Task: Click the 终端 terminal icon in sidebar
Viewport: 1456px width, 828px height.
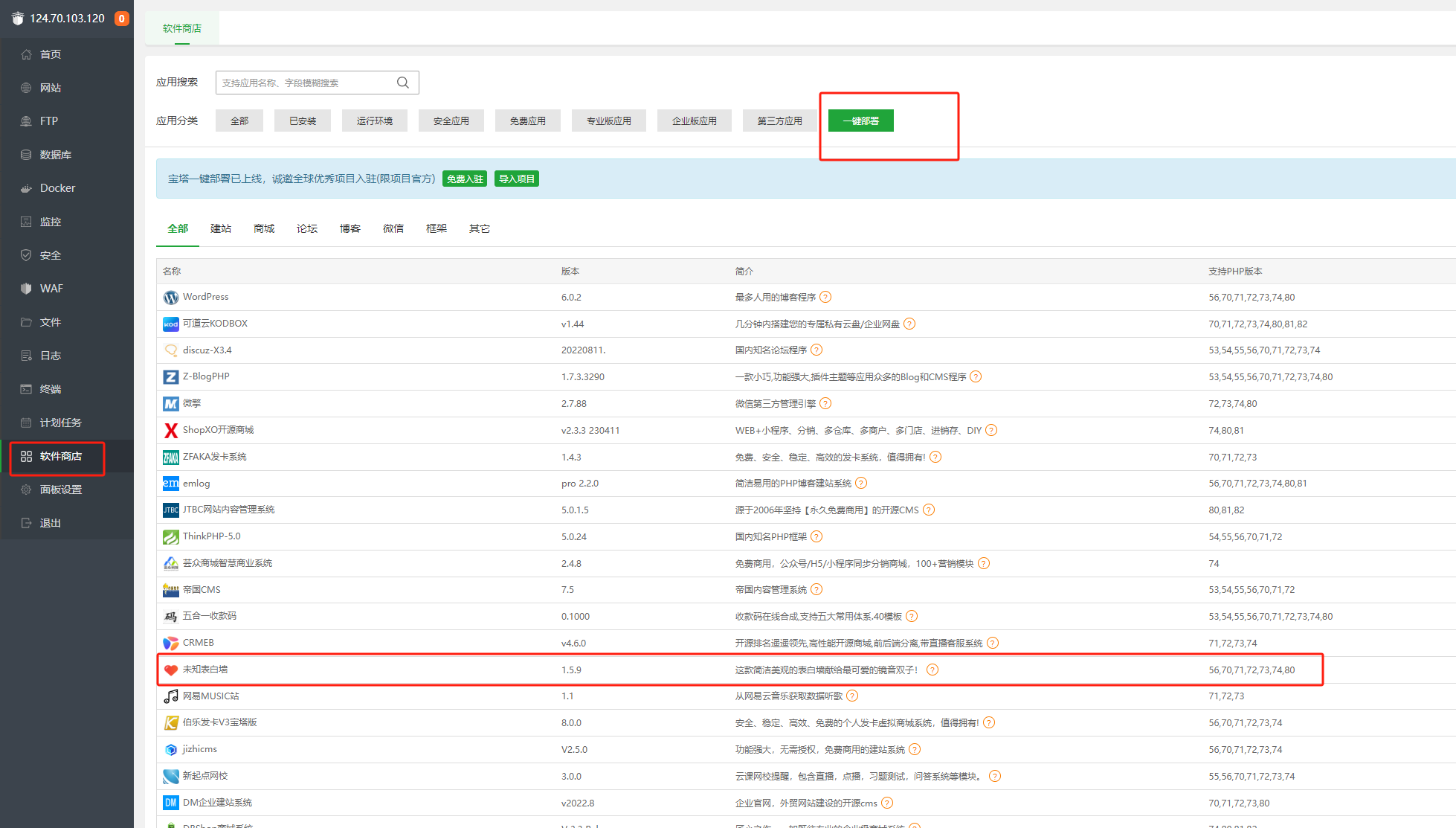Action: 26,389
